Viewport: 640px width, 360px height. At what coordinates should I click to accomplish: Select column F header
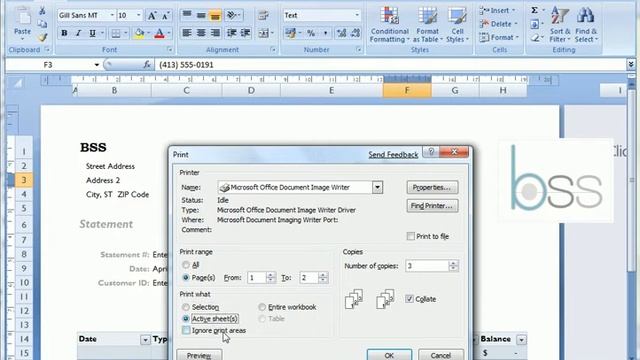407,90
